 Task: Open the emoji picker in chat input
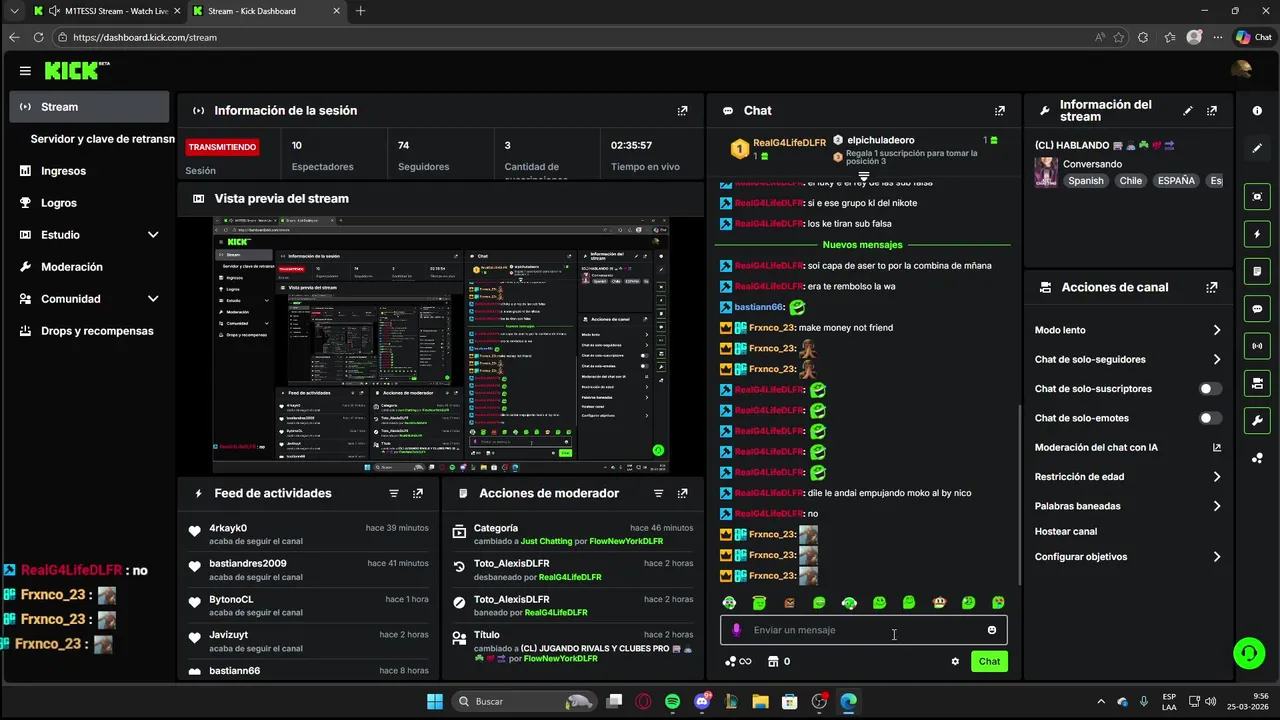(992, 630)
